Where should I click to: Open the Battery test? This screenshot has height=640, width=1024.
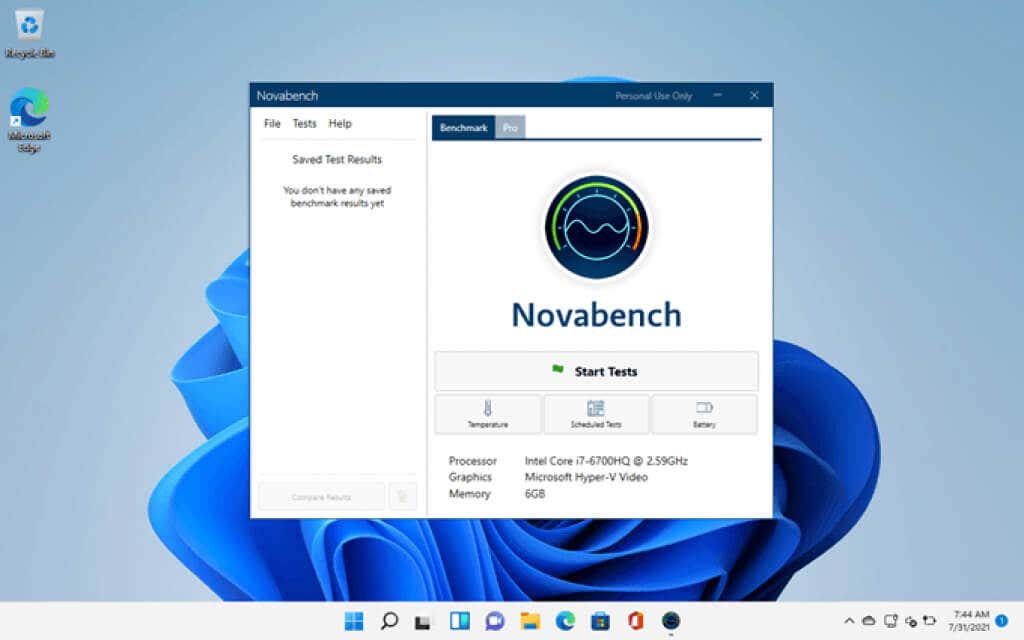point(704,414)
